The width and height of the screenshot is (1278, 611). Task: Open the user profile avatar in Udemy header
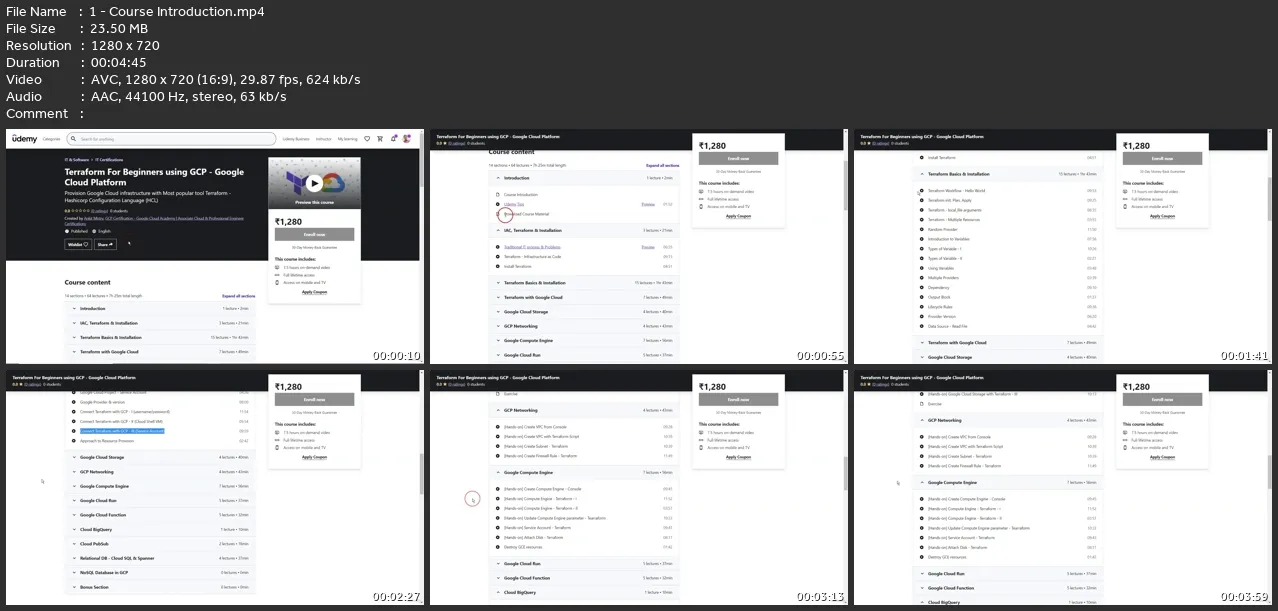click(x=406, y=139)
